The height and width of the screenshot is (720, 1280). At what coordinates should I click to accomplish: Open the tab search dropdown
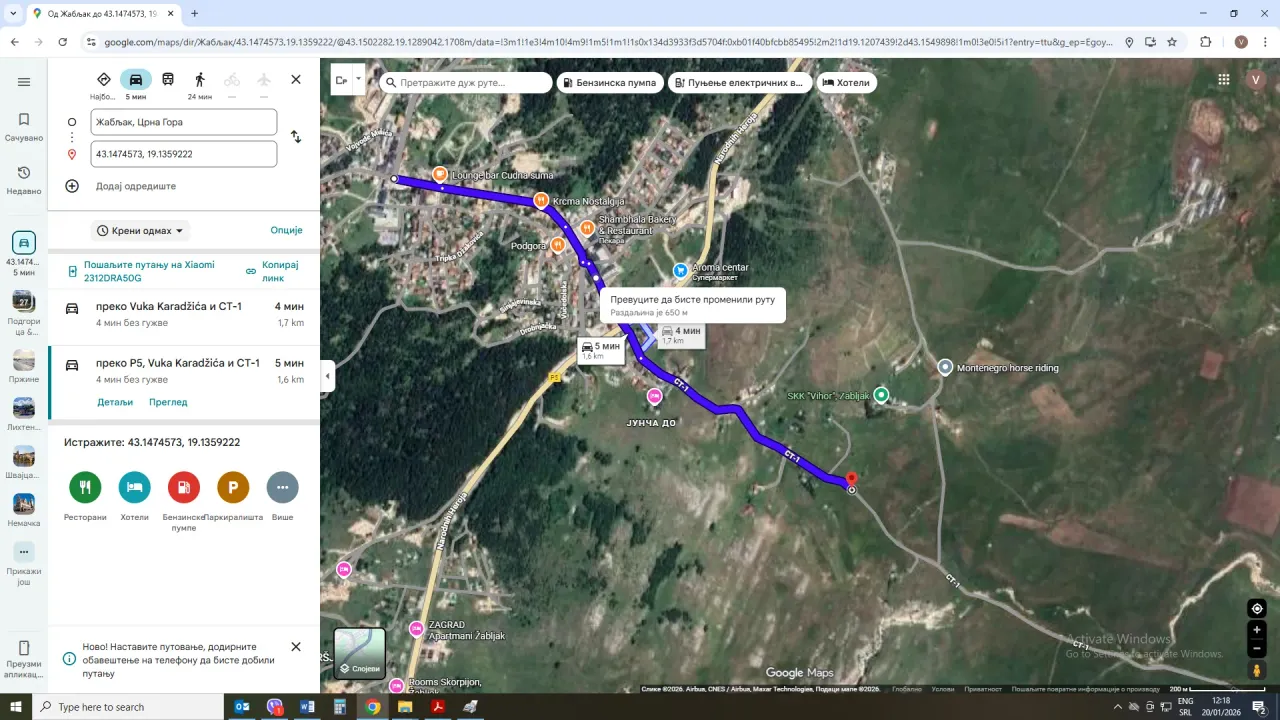click(13, 14)
